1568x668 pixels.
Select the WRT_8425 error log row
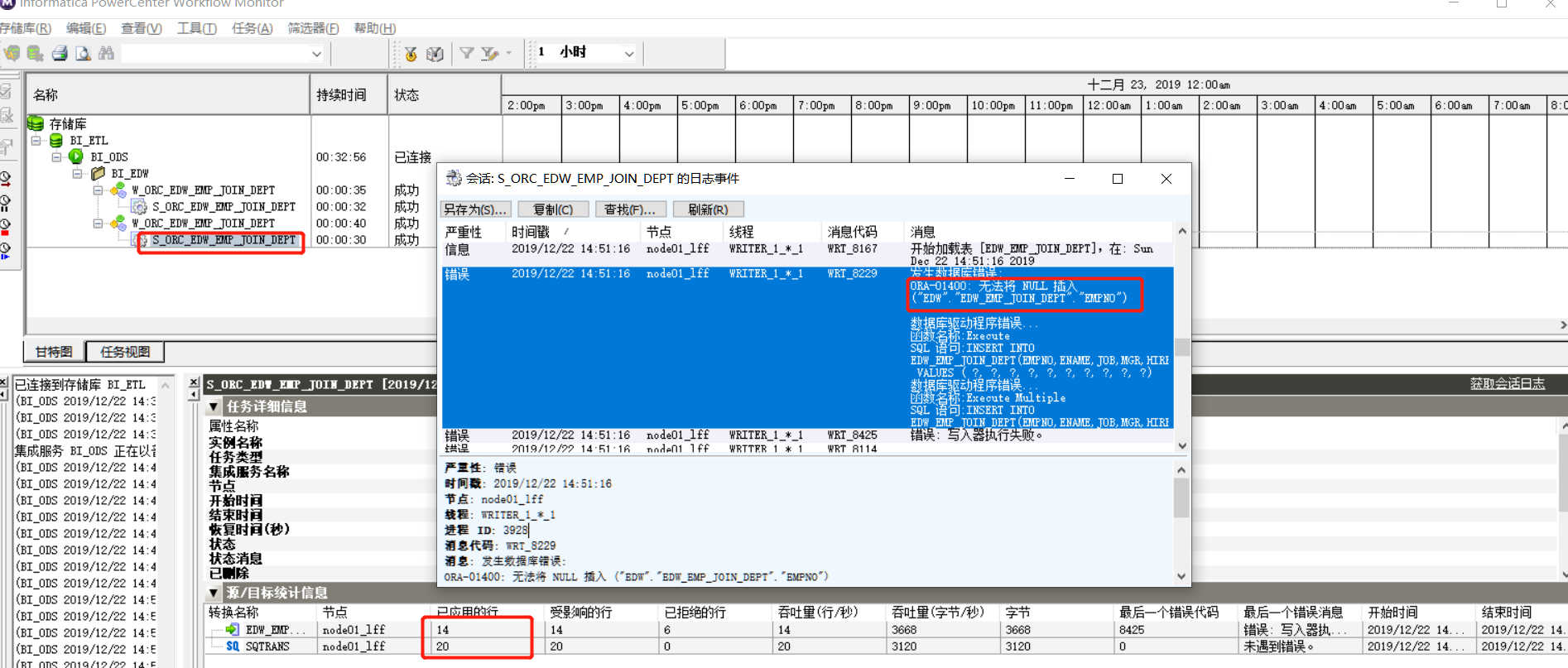click(807, 435)
